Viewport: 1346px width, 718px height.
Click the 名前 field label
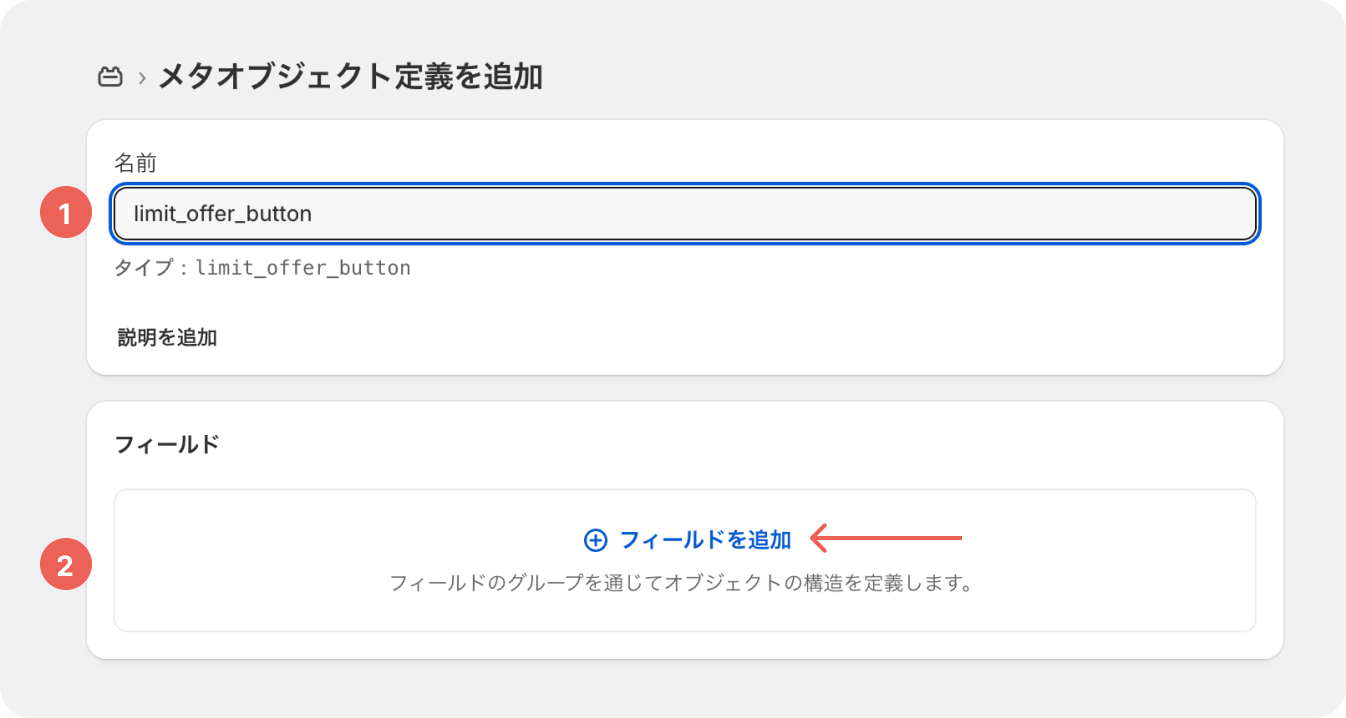pyautogui.click(x=136, y=163)
